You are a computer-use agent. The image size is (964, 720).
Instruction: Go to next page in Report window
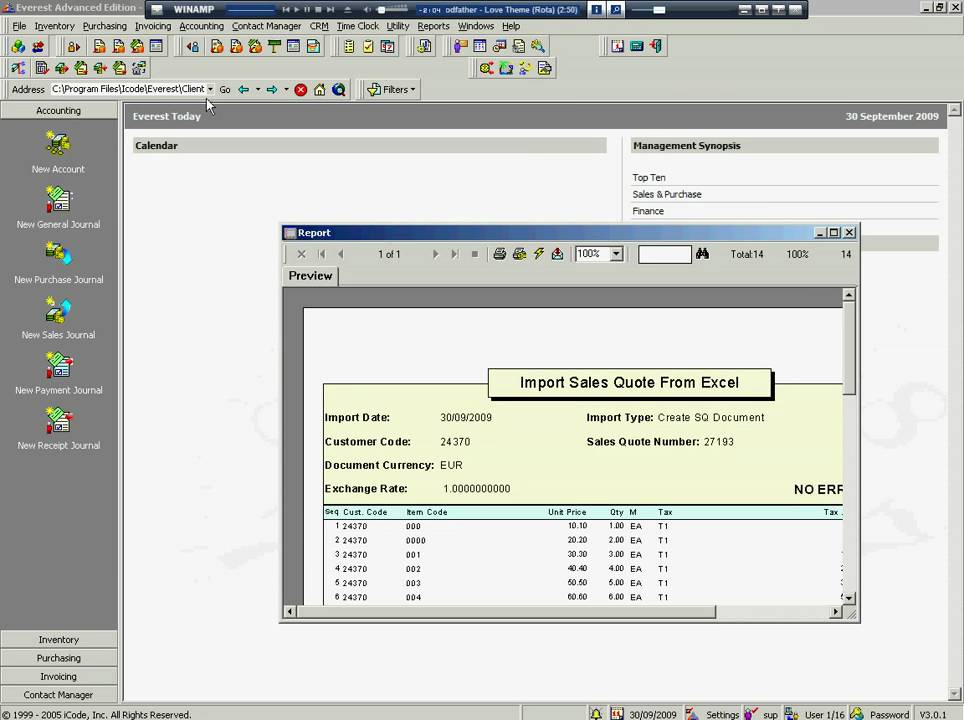click(x=435, y=254)
